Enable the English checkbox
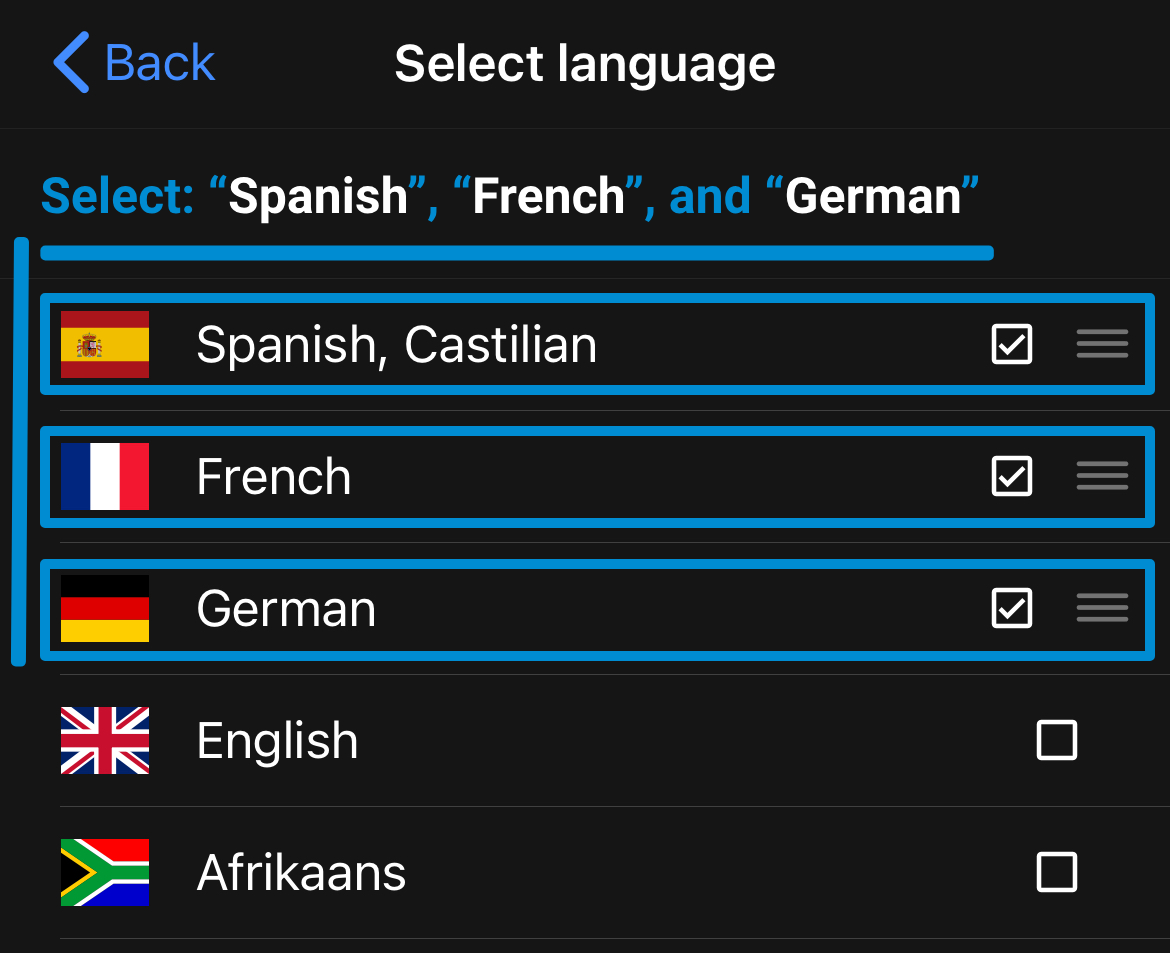The height and width of the screenshot is (953, 1170). pyautogui.click(x=1056, y=740)
